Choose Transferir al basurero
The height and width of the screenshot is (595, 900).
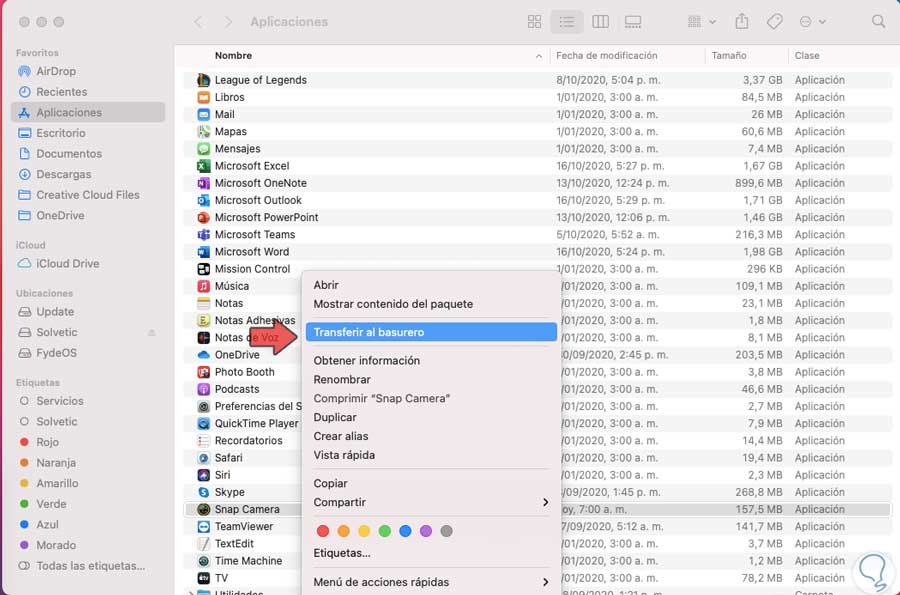click(431, 332)
